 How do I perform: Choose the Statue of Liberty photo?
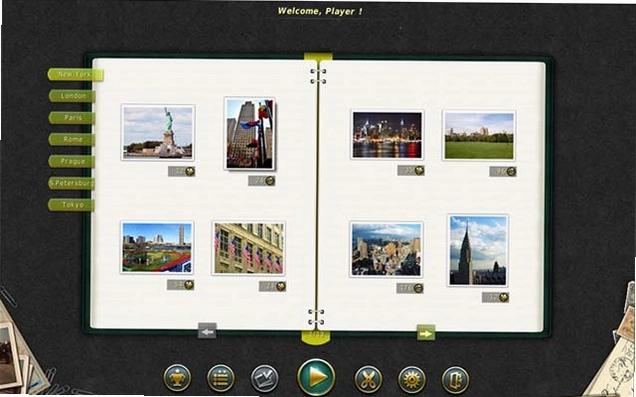click(x=158, y=132)
